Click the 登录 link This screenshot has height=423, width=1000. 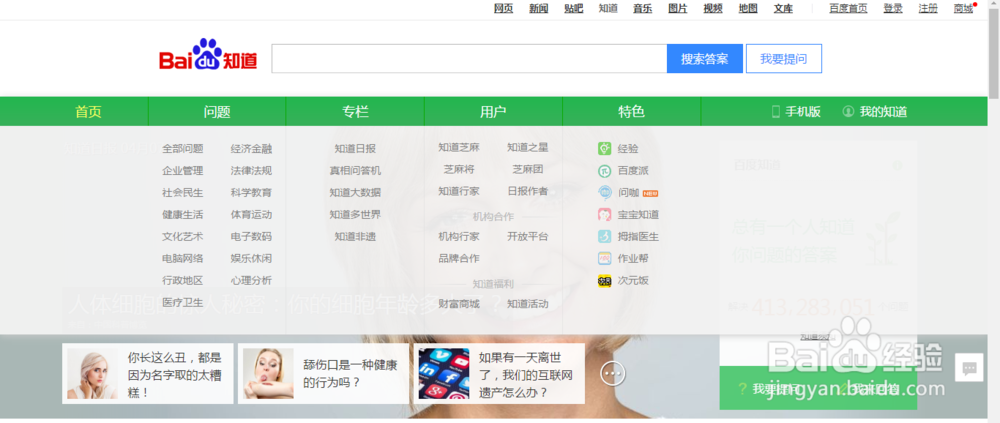pos(893,8)
